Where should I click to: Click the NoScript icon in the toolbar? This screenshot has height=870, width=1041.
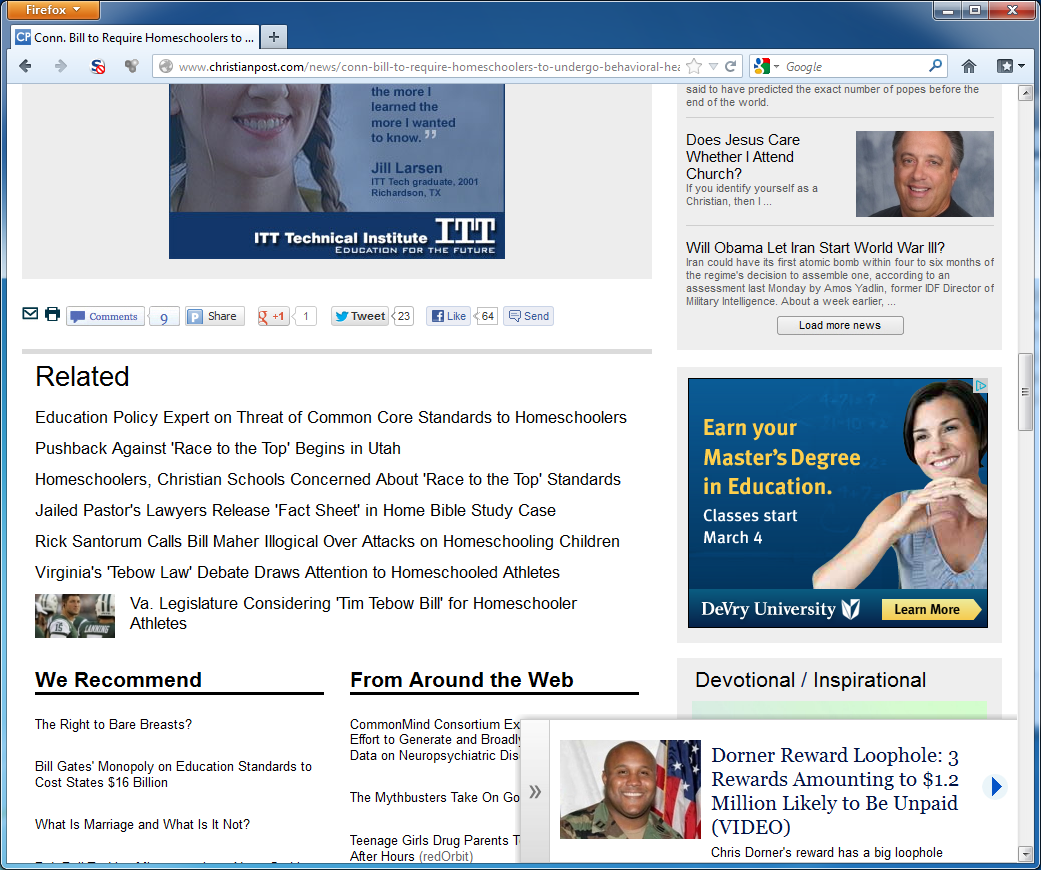tap(98, 66)
